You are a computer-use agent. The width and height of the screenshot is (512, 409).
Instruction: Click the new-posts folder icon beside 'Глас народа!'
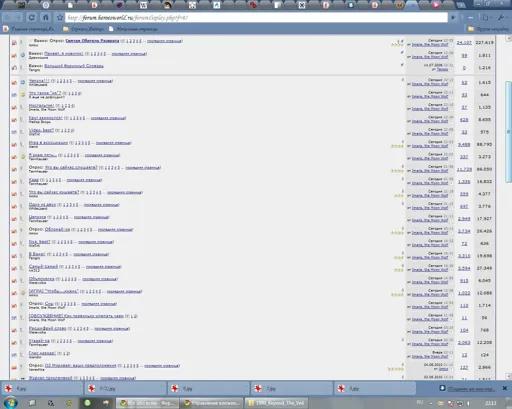coord(14,355)
